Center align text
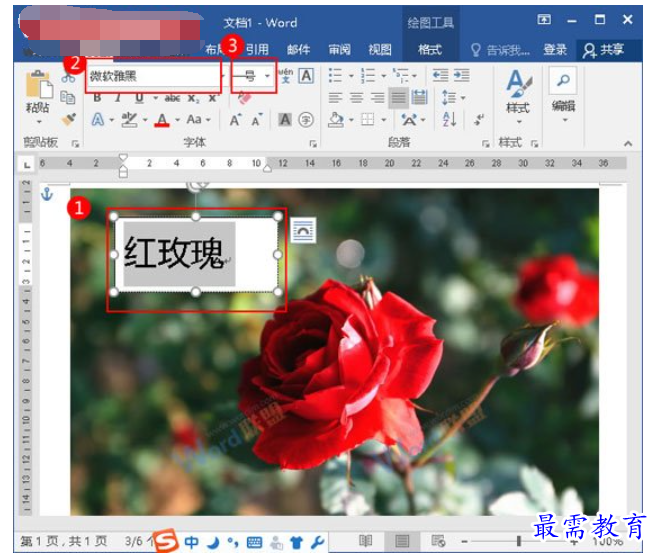This screenshot has width=655, height=558. point(356,98)
